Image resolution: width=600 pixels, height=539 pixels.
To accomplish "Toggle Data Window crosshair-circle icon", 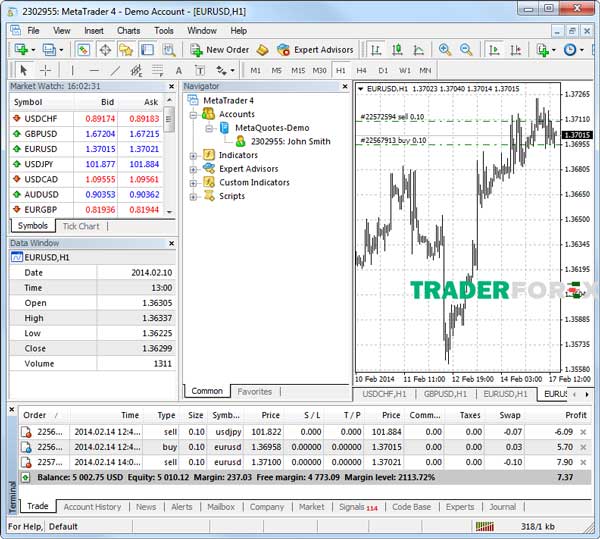I will click(105, 50).
